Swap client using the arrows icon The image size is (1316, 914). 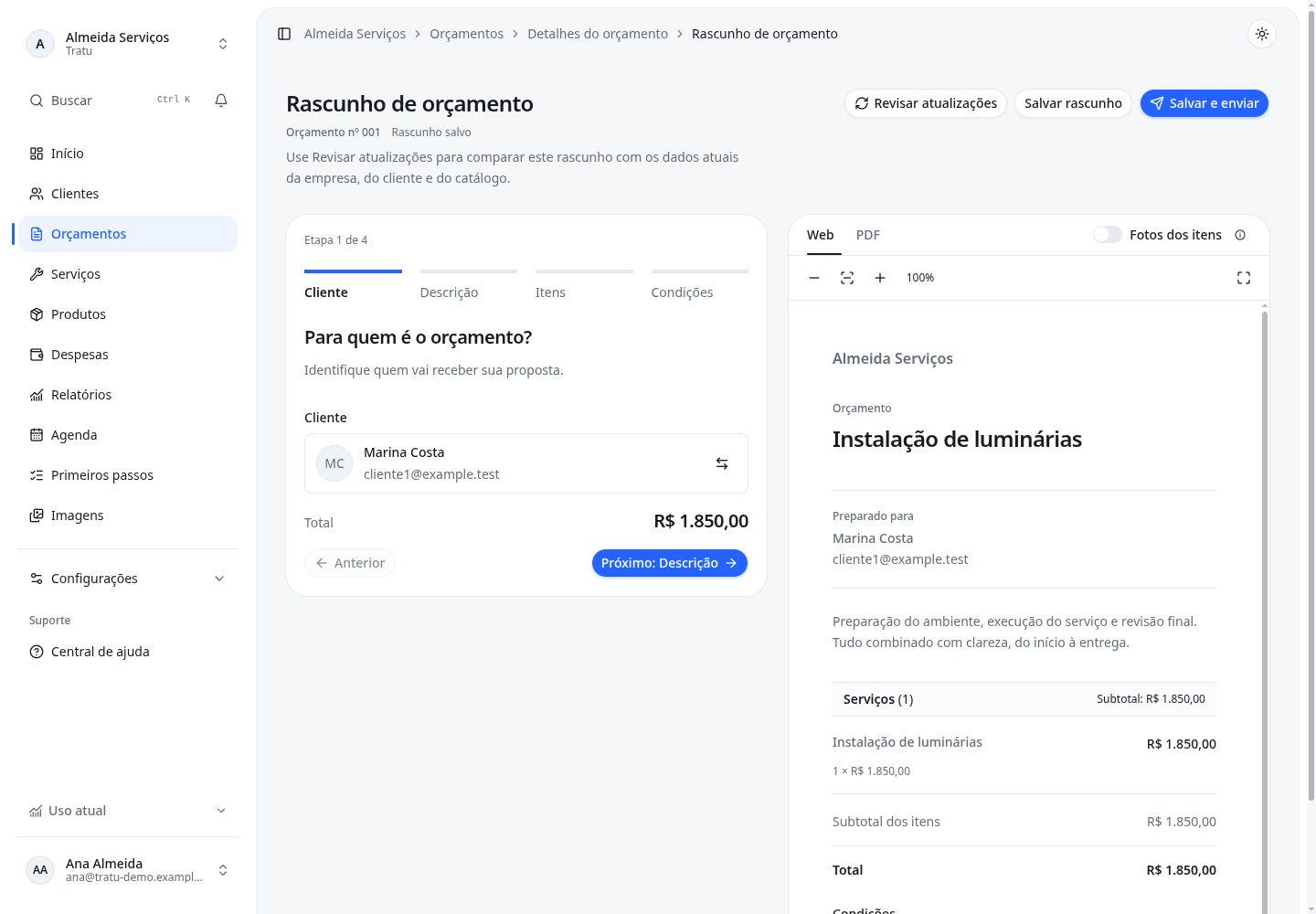point(722,463)
